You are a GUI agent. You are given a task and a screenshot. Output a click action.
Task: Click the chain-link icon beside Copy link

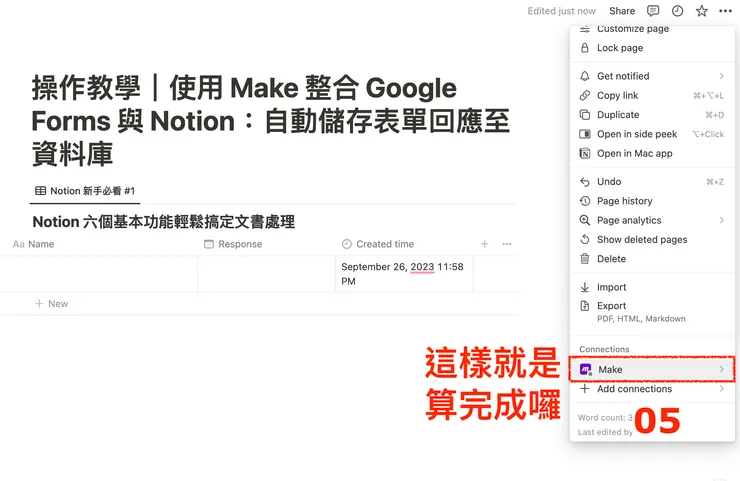click(585, 95)
